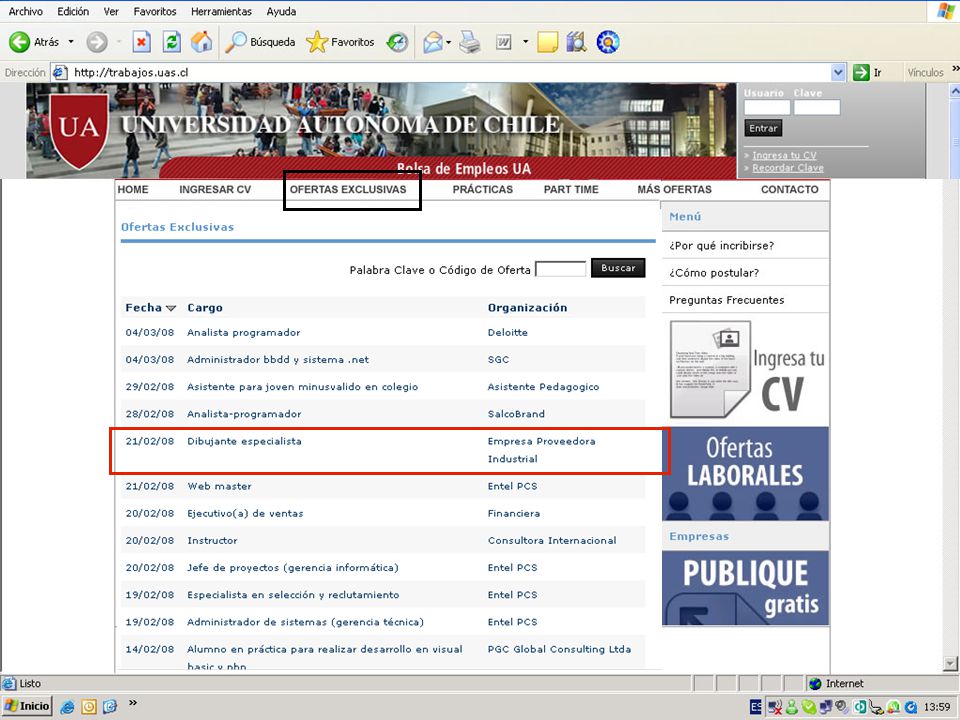Viewport: 960px width, 720px height.
Task: Open the Dibujante especialista job offer
Action: (x=244, y=441)
